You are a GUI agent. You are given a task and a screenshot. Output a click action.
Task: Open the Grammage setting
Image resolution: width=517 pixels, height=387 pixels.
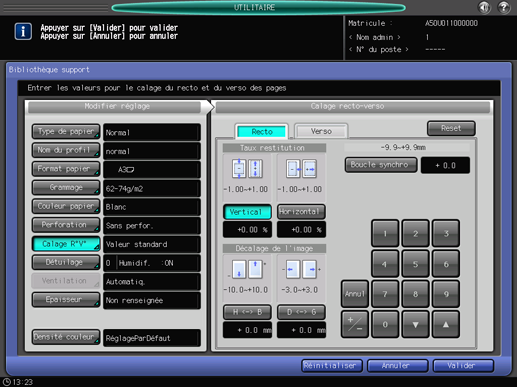[66, 188]
